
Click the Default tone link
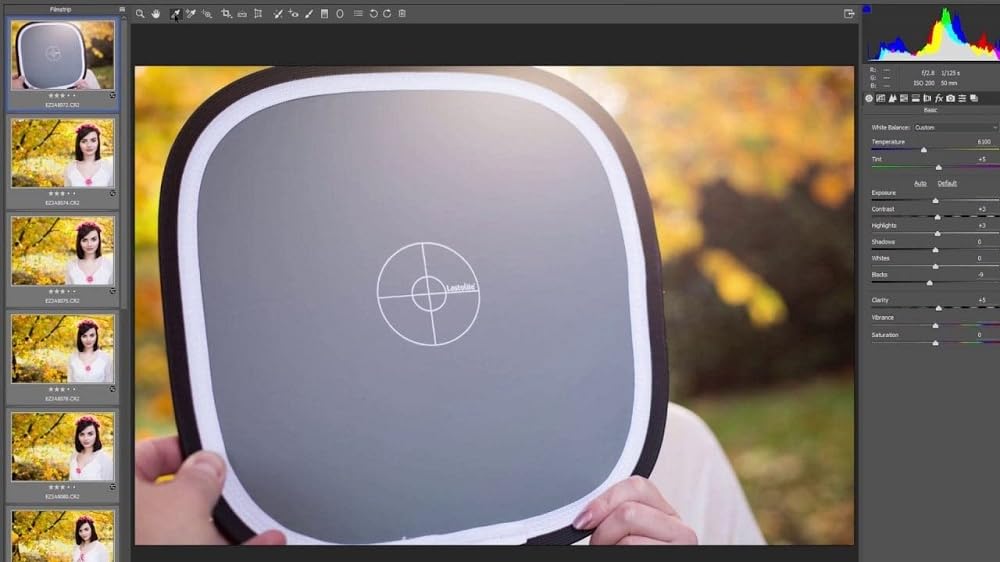point(947,183)
